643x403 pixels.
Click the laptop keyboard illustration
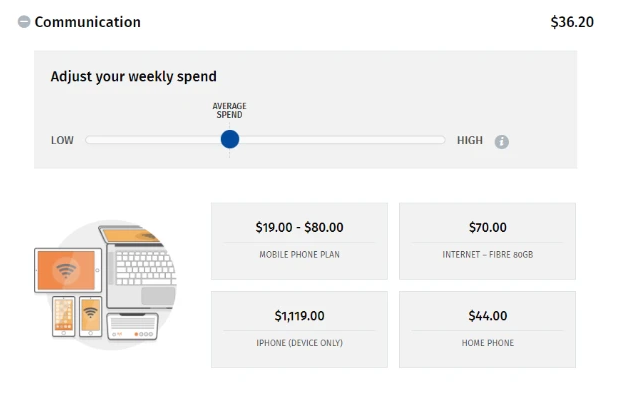[144, 268]
